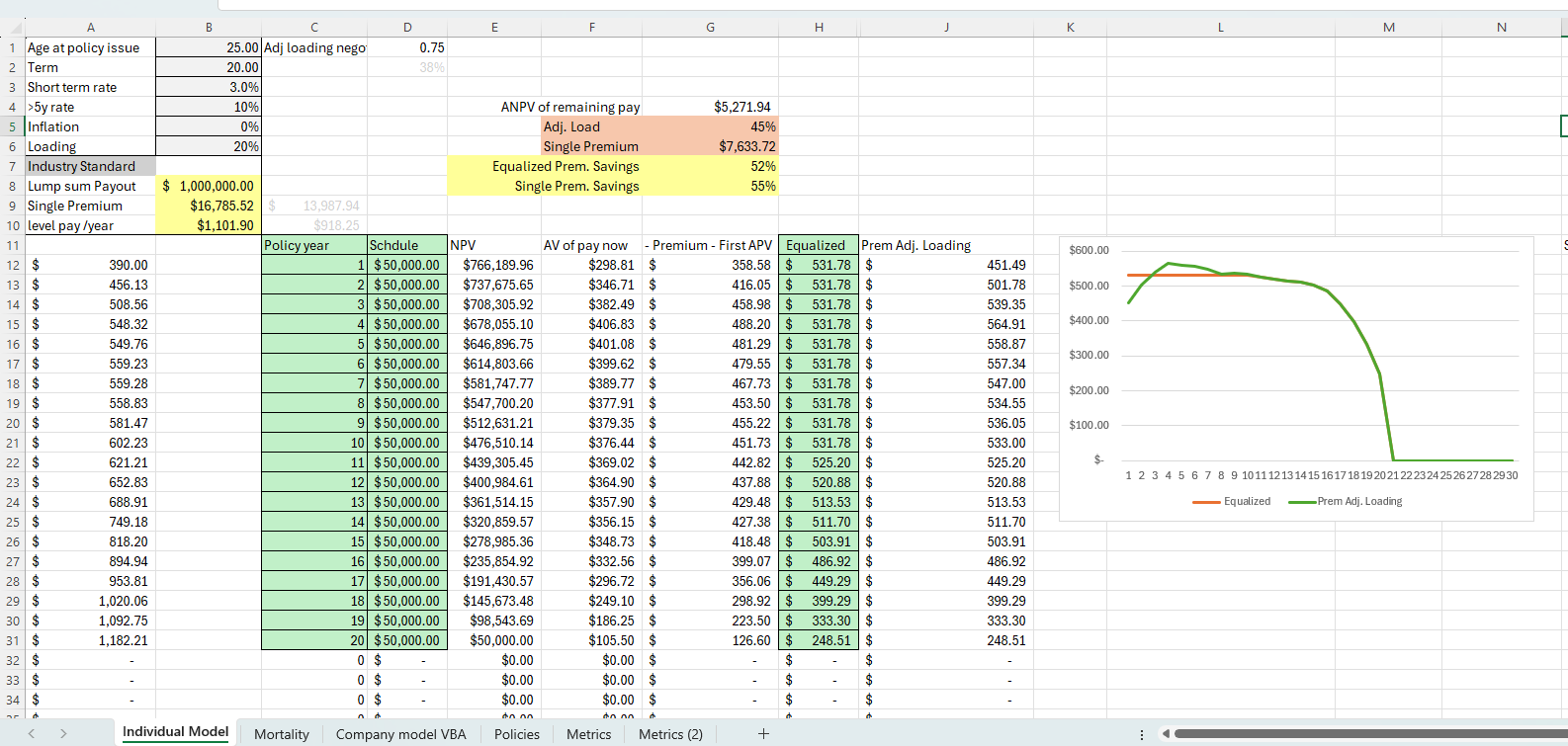Click the next sheet navigation arrow

(63, 733)
